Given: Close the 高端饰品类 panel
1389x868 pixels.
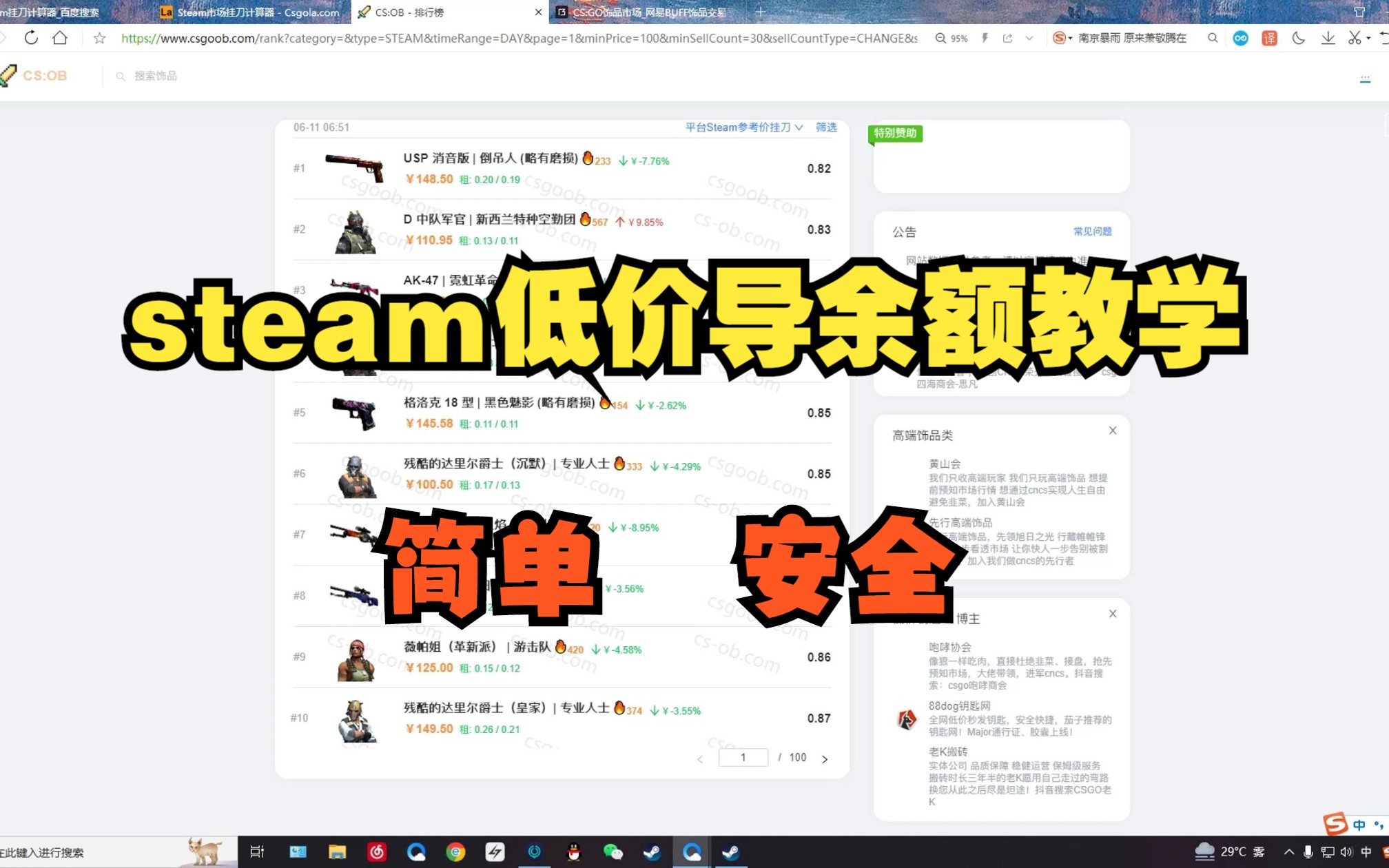Looking at the screenshot, I should [x=1113, y=431].
